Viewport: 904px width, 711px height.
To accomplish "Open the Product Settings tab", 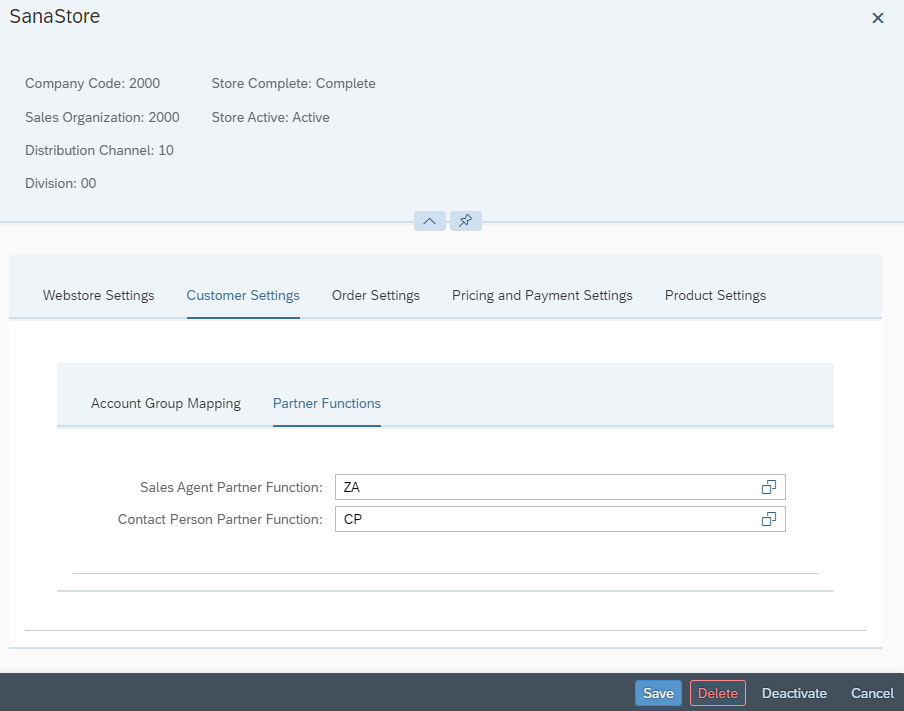I will (715, 295).
